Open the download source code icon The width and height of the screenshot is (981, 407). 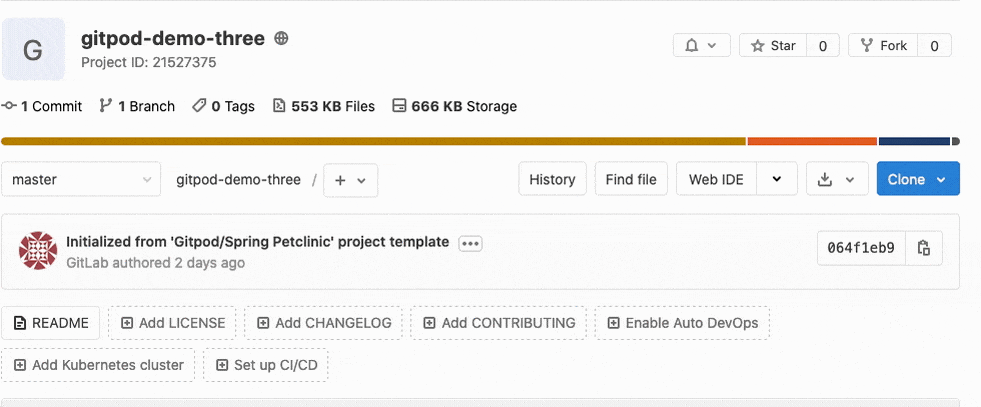pos(837,179)
